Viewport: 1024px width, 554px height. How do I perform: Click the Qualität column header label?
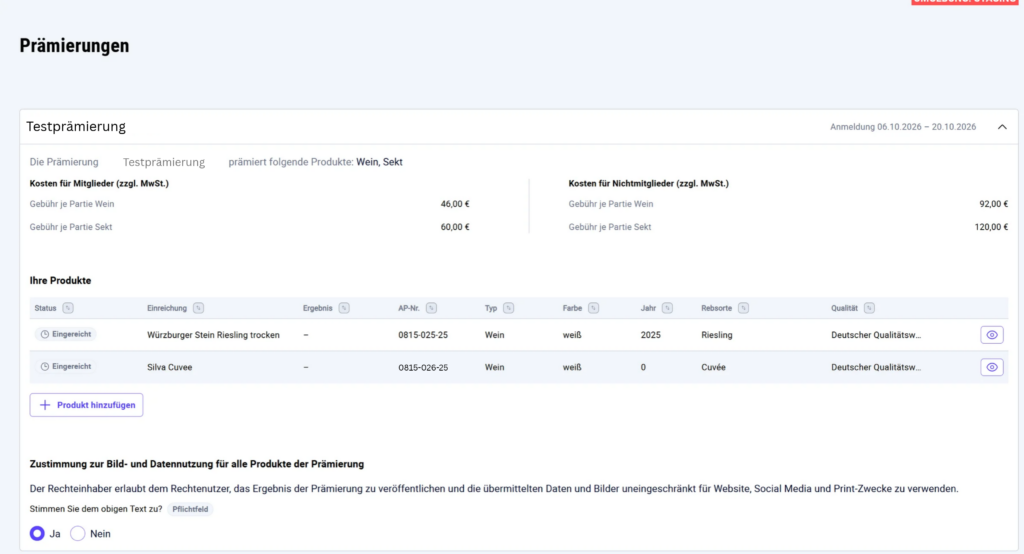[x=844, y=308]
